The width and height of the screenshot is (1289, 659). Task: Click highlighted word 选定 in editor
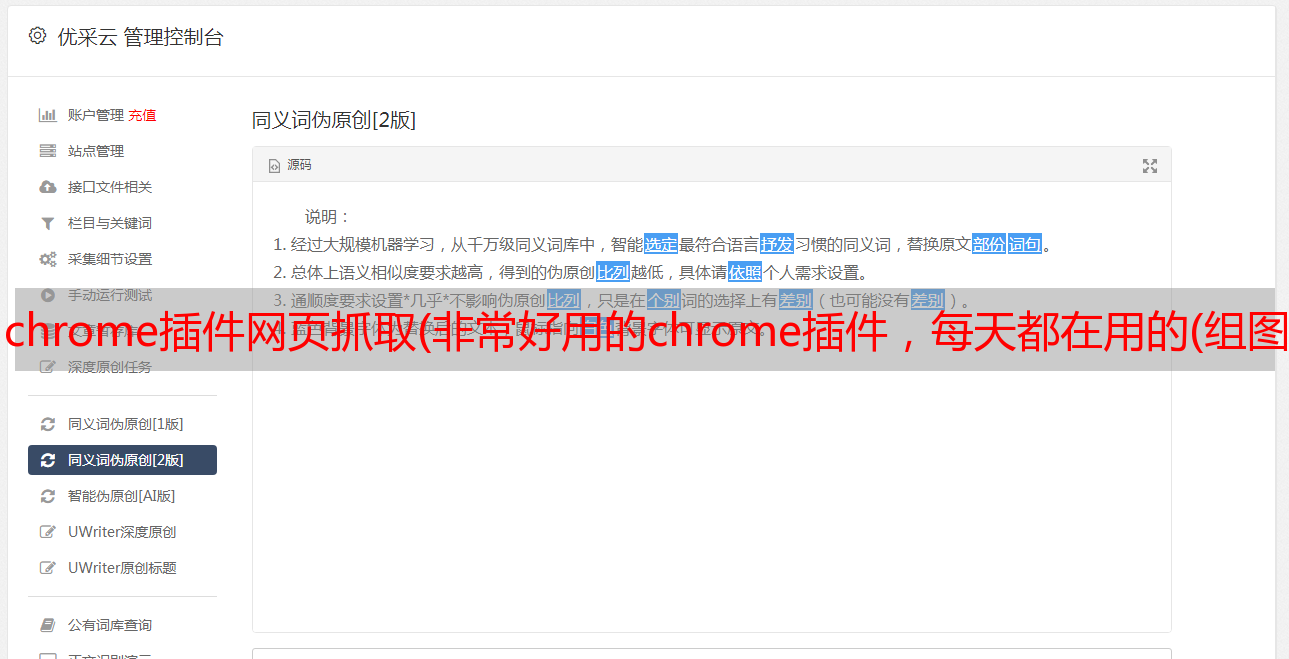661,244
